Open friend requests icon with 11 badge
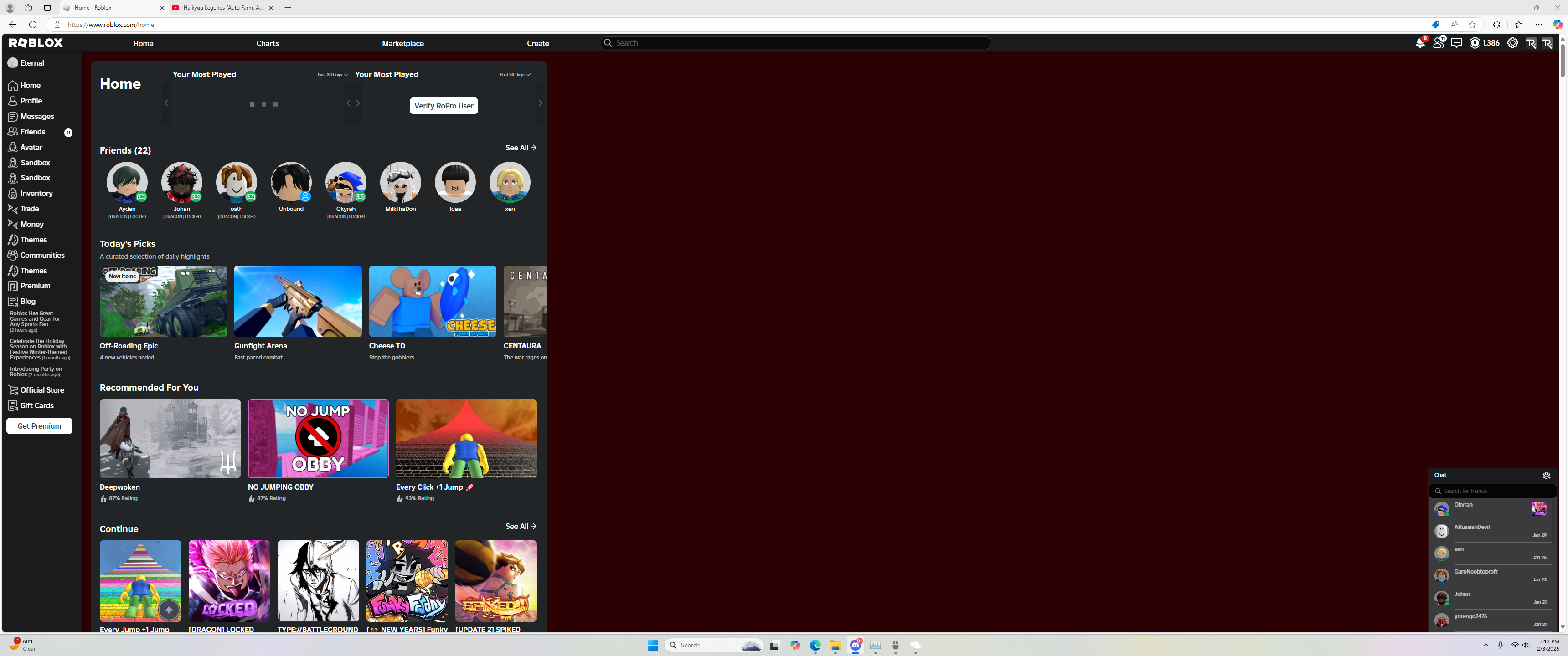Viewport: 1568px width, 656px height. click(x=1439, y=43)
